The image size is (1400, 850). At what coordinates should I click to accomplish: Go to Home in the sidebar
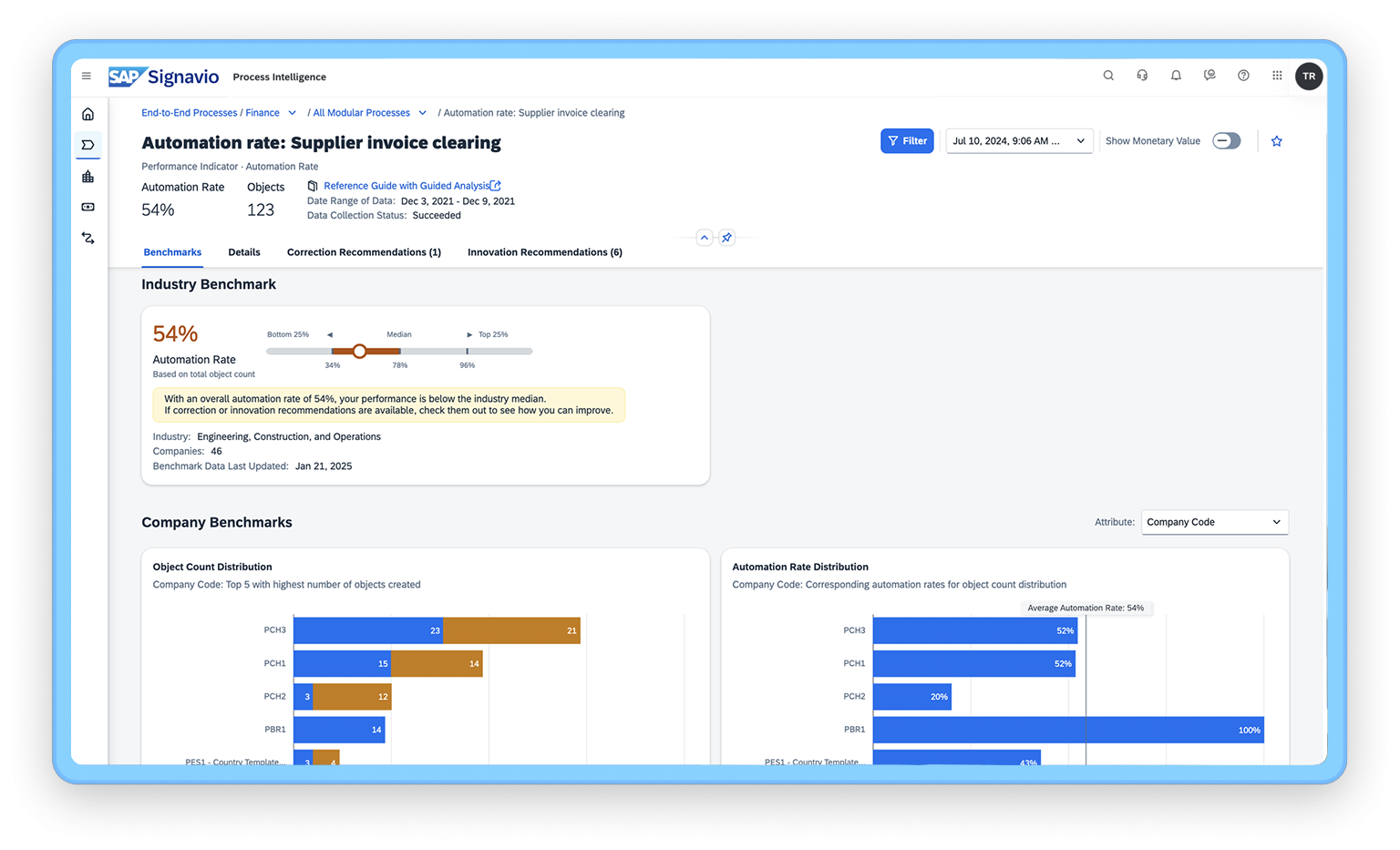[87, 114]
